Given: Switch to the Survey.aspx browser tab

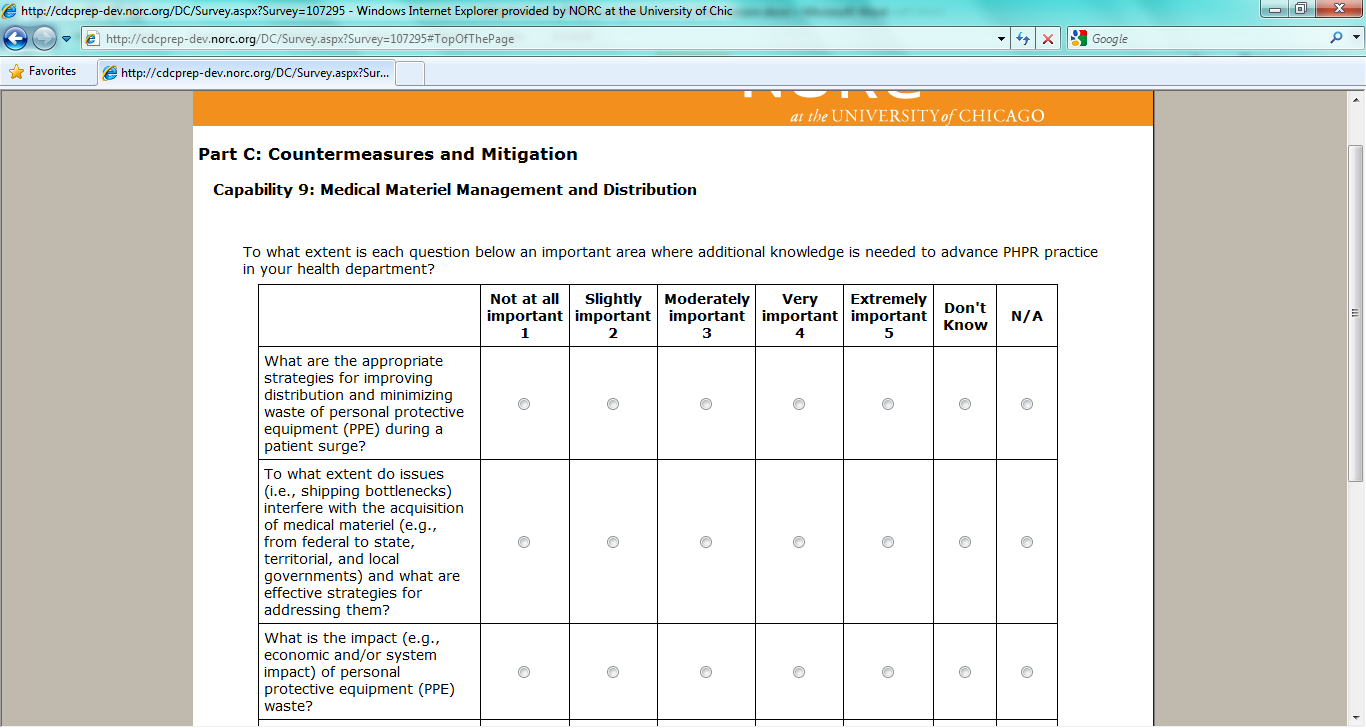Looking at the screenshot, I should [246, 73].
